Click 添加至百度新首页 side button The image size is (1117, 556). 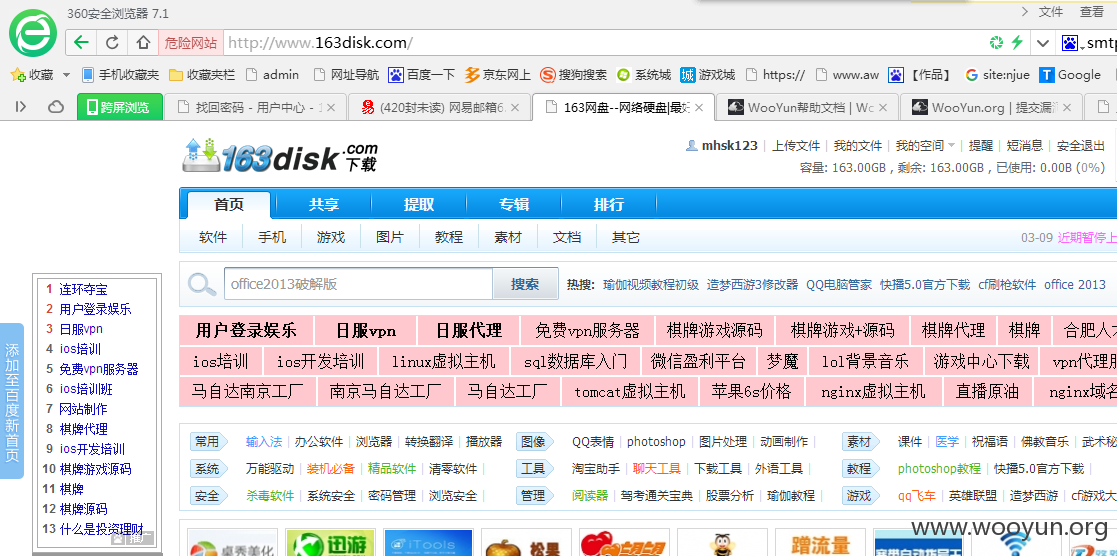click(x=12, y=401)
